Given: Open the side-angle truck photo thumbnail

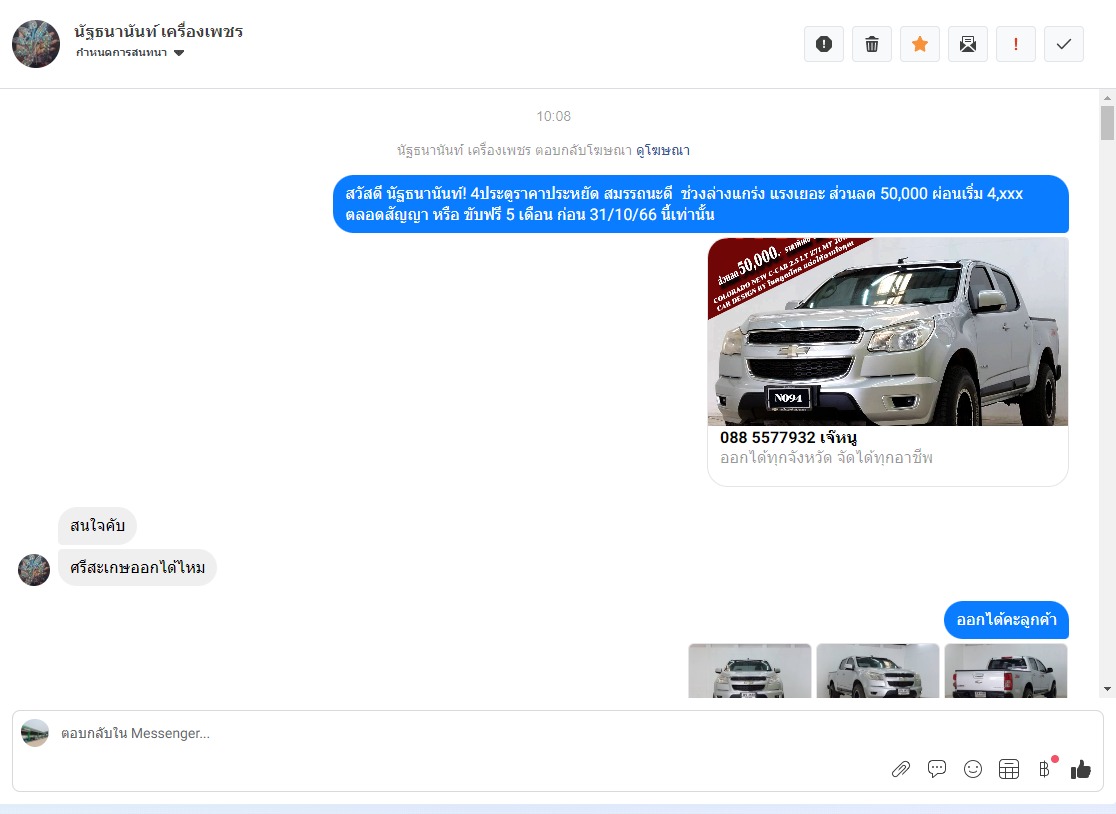Looking at the screenshot, I should 878,671.
